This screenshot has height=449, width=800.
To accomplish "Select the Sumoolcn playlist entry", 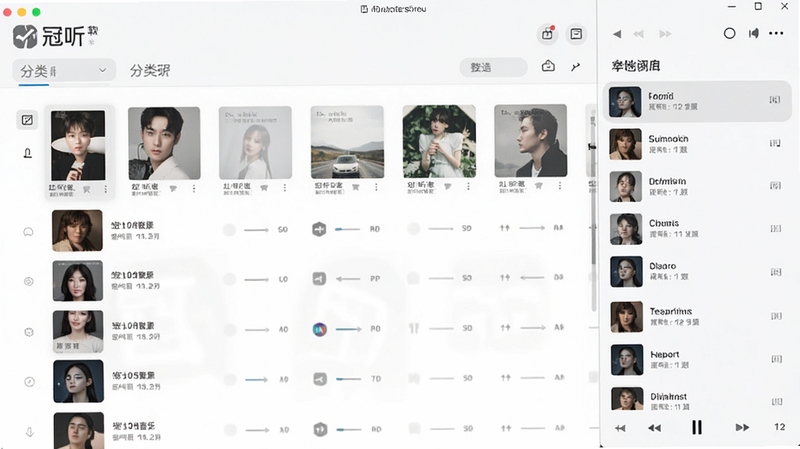I will pos(697,144).
